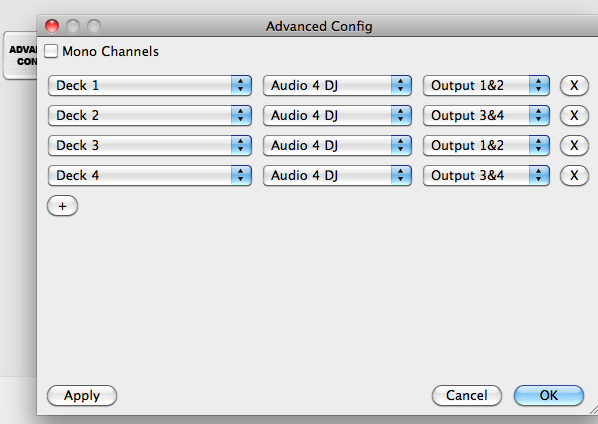The height and width of the screenshot is (424, 598).
Task: Remove the Deck 2 routing row
Action: click(x=574, y=116)
